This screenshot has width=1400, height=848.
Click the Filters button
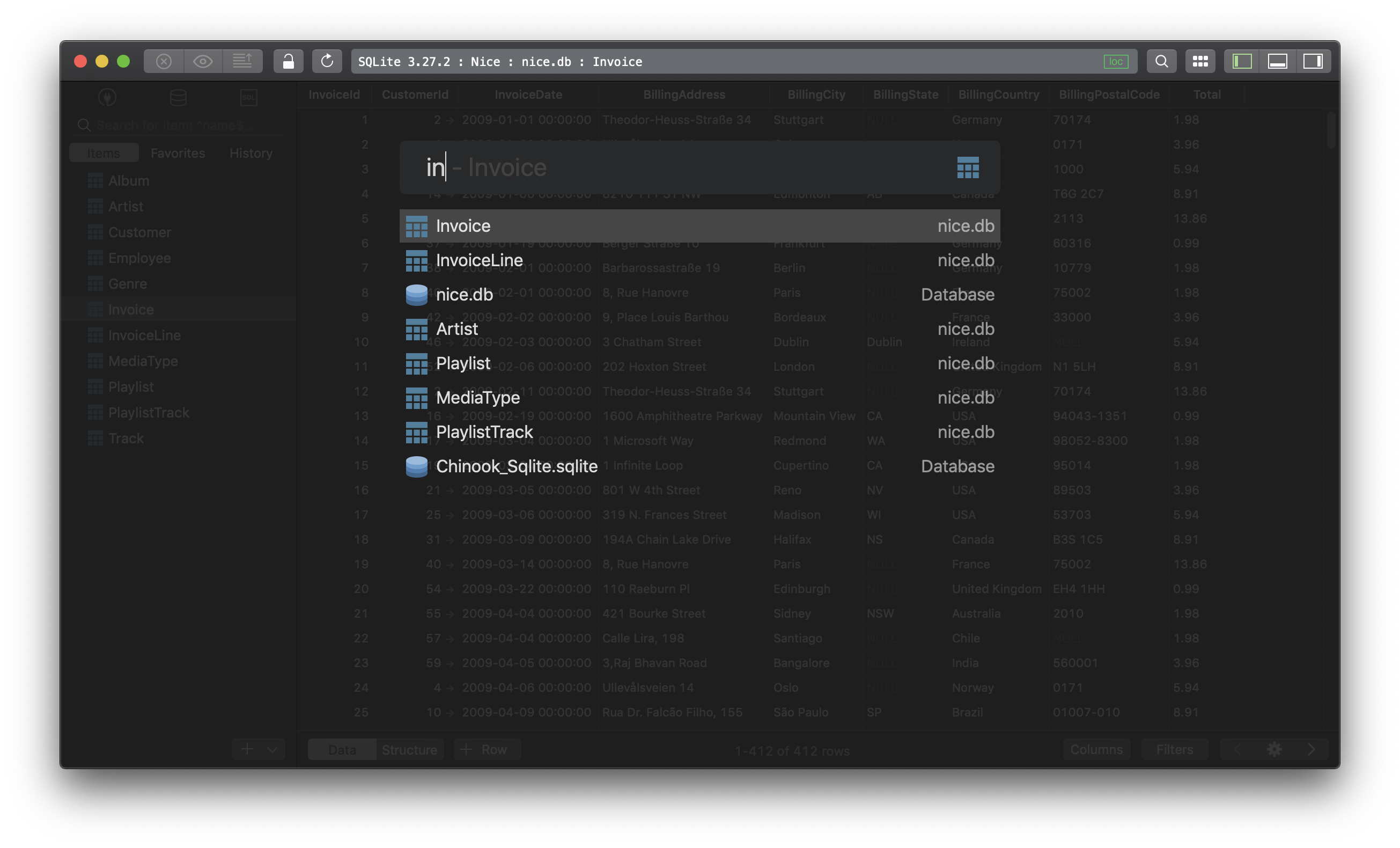tap(1174, 749)
